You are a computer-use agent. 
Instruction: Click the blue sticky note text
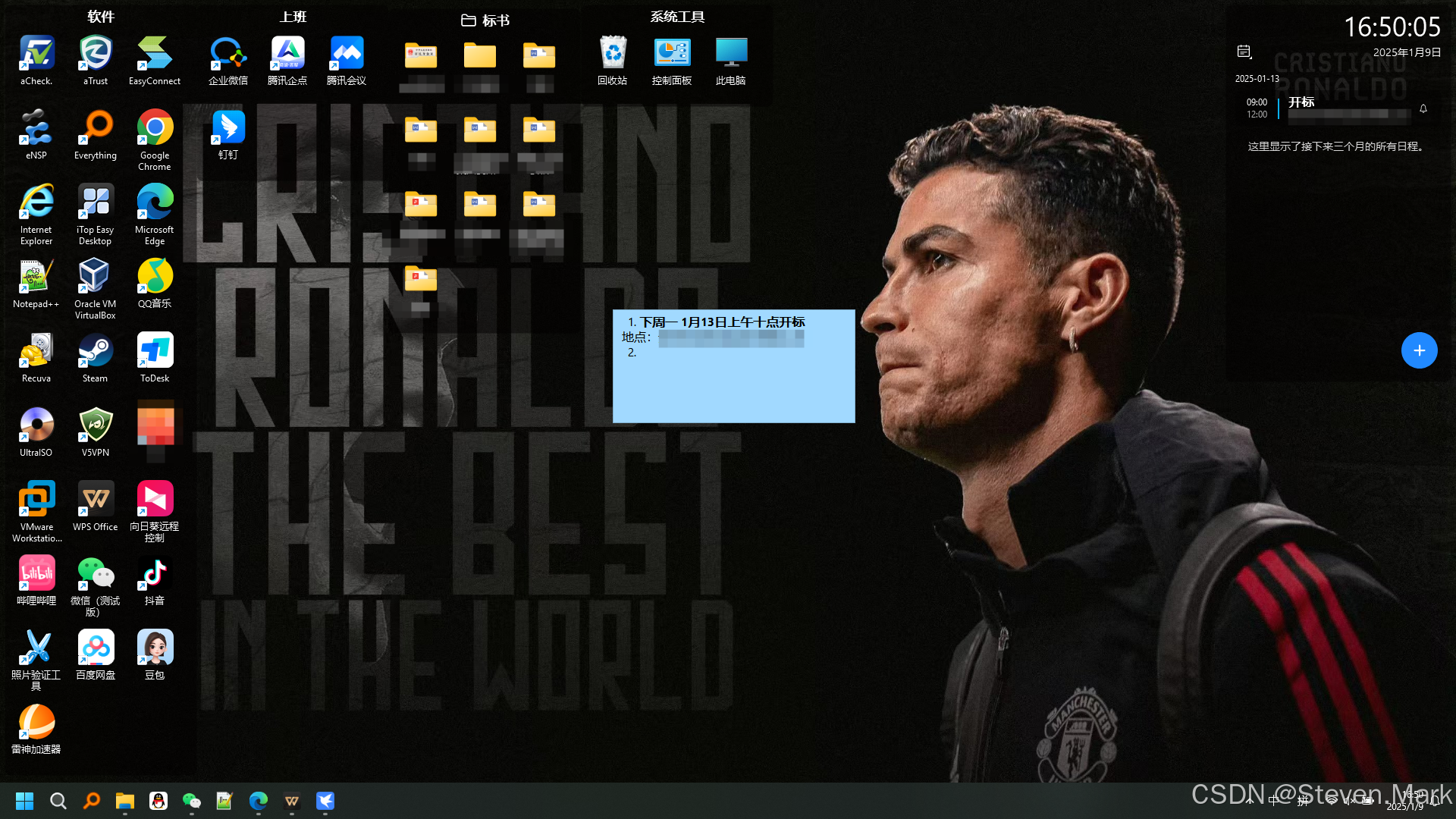point(722,322)
